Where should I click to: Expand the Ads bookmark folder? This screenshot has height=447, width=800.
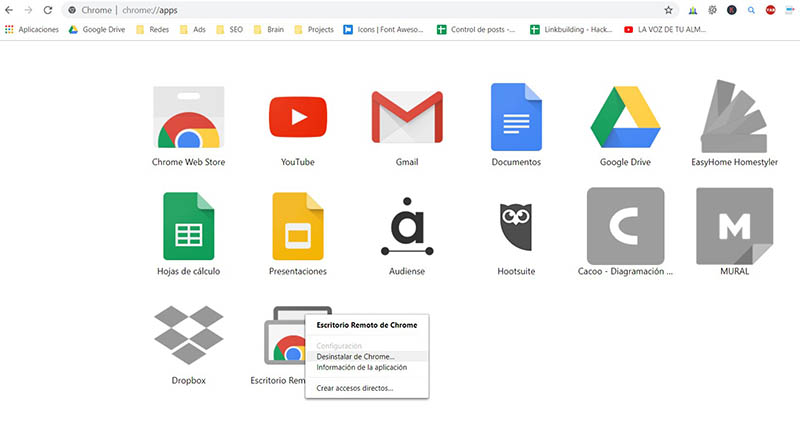[x=192, y=30]
